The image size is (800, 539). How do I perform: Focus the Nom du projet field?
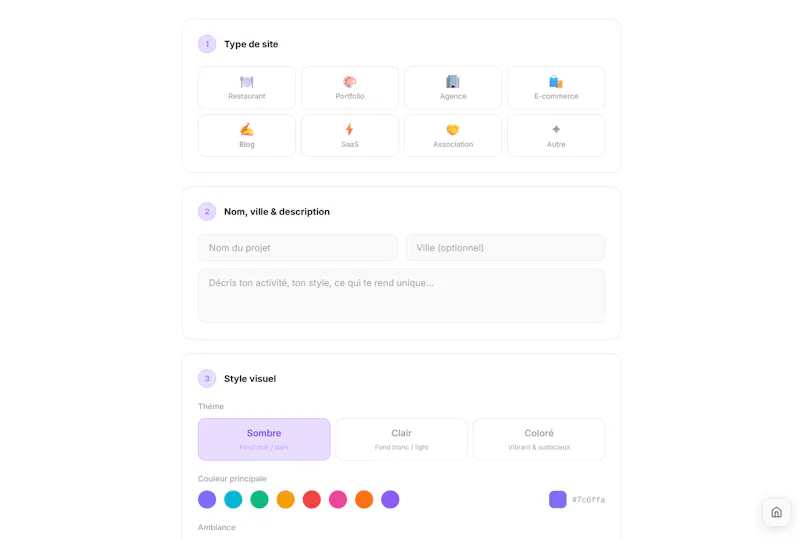pyautogui.click(x=298, y=248)
